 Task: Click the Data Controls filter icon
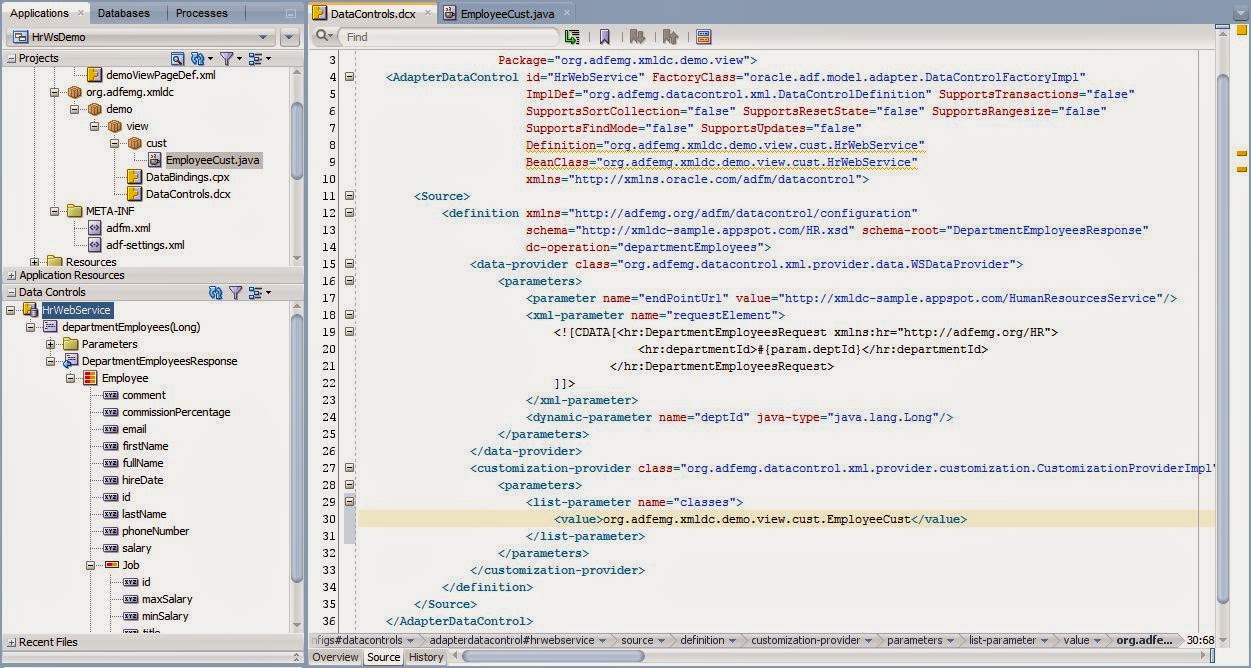coord(236,292)
